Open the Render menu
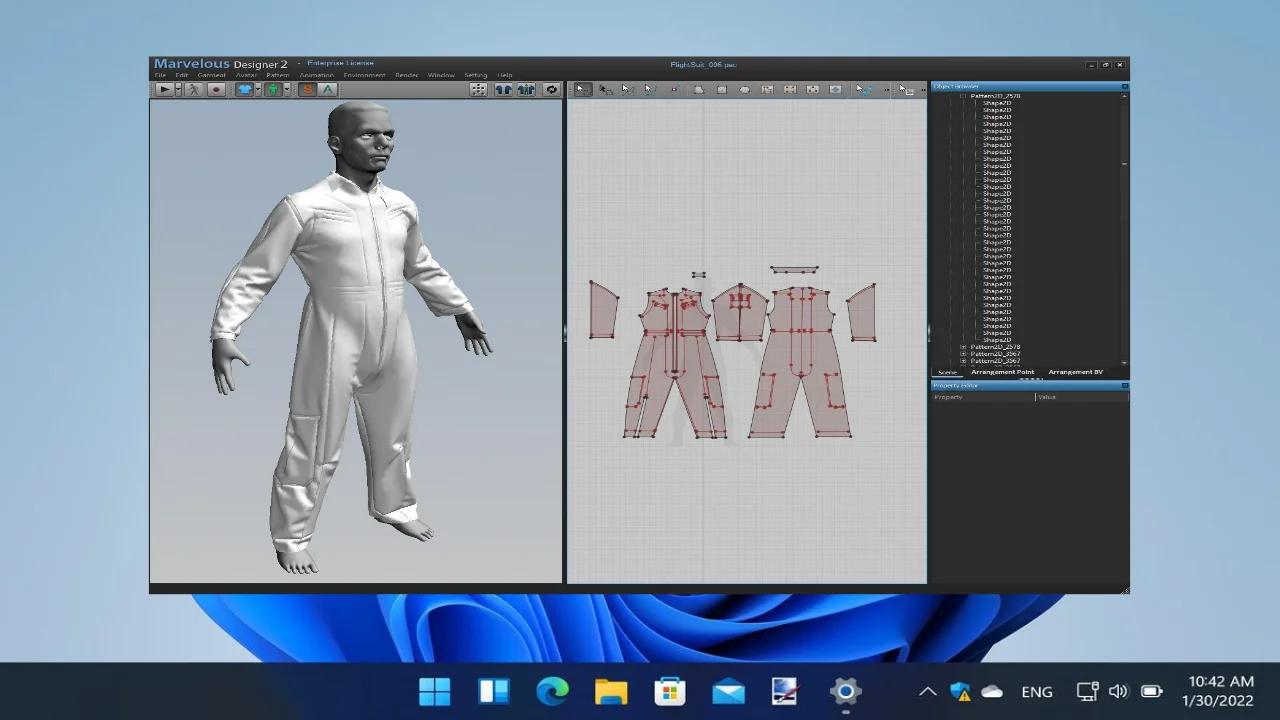Image resolution: width=1280 pixels, height=720 pixels. click(407, 75)
